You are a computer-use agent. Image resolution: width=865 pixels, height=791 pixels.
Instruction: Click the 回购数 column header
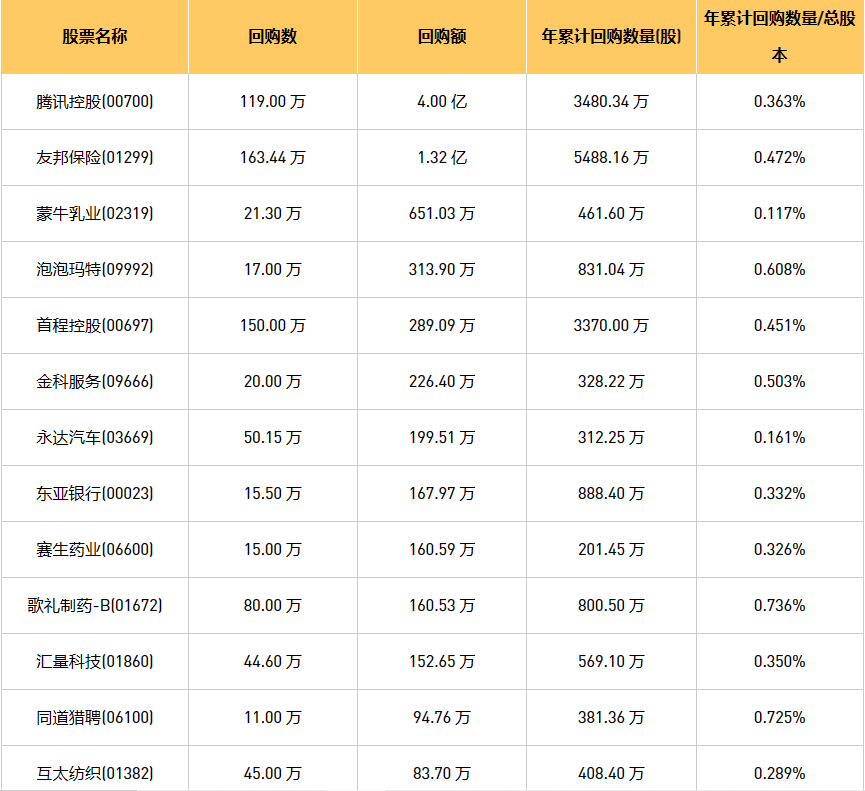pos(273,36)
